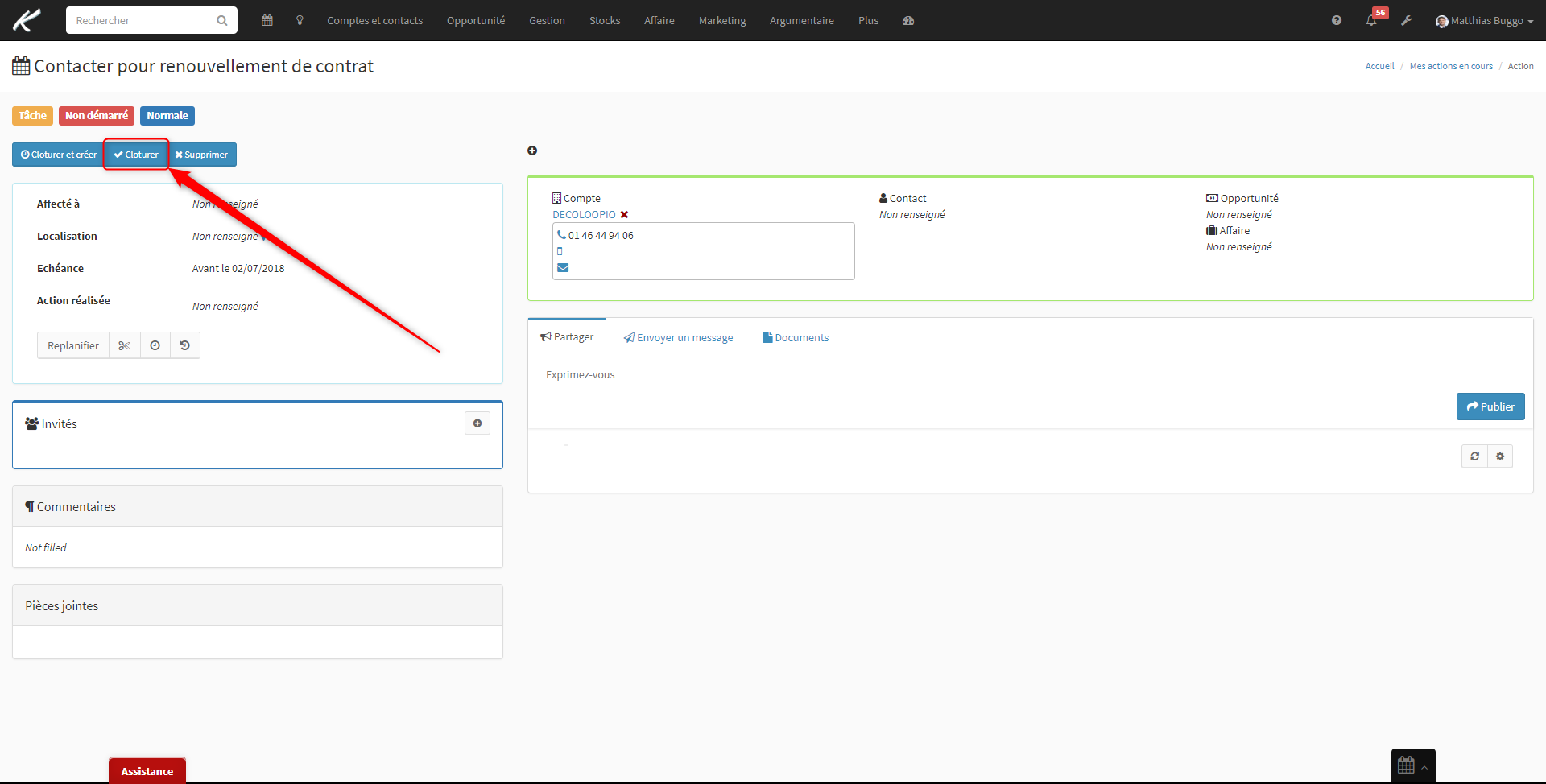Click the envelope icon in Compte box

pos(563,267)
